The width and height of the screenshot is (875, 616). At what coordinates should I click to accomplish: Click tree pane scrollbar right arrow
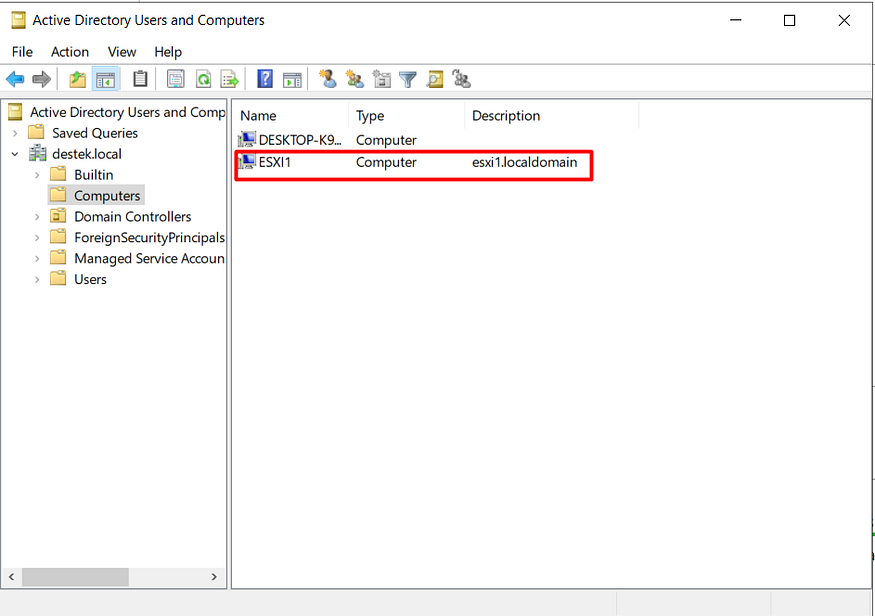pyautogui.click(x=214, y=576)
